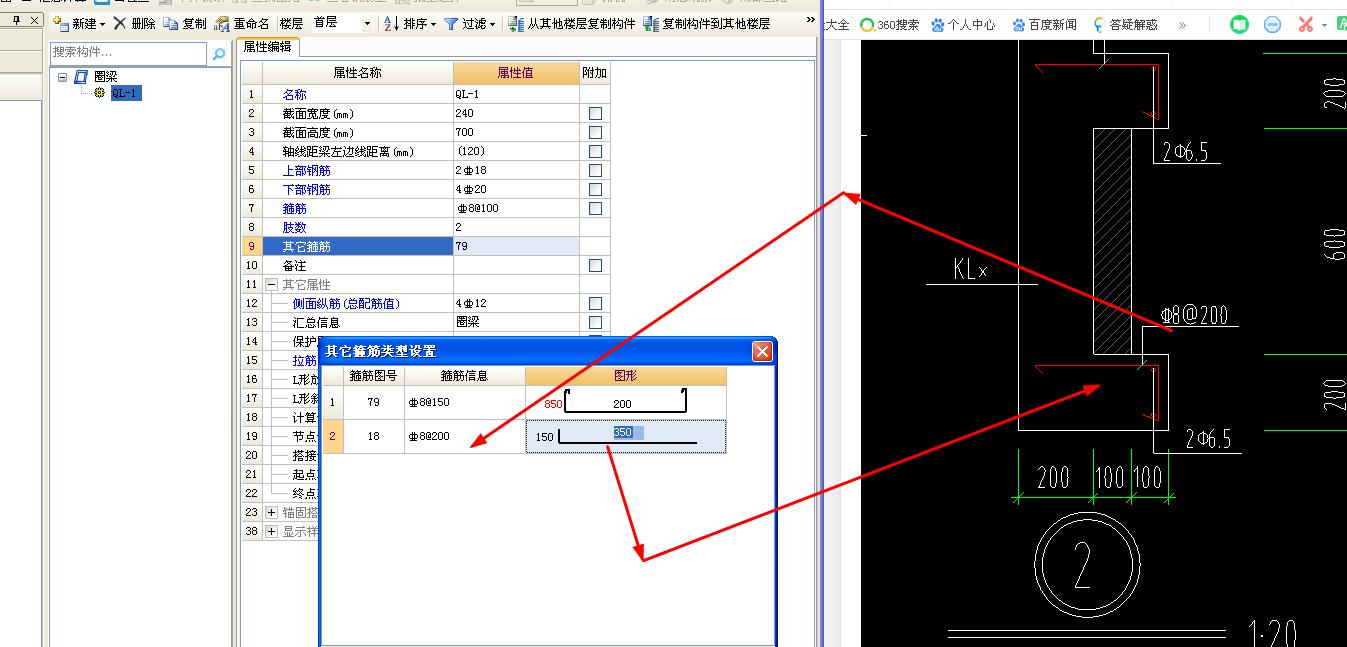Click the 重命名 (Rename) toolbar icon
Viewport: 1347px width, 647px height.
(222, 23)
